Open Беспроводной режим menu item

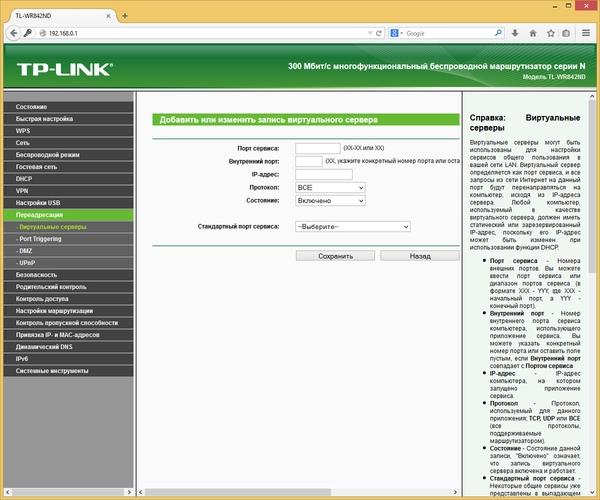coord(69,155)
